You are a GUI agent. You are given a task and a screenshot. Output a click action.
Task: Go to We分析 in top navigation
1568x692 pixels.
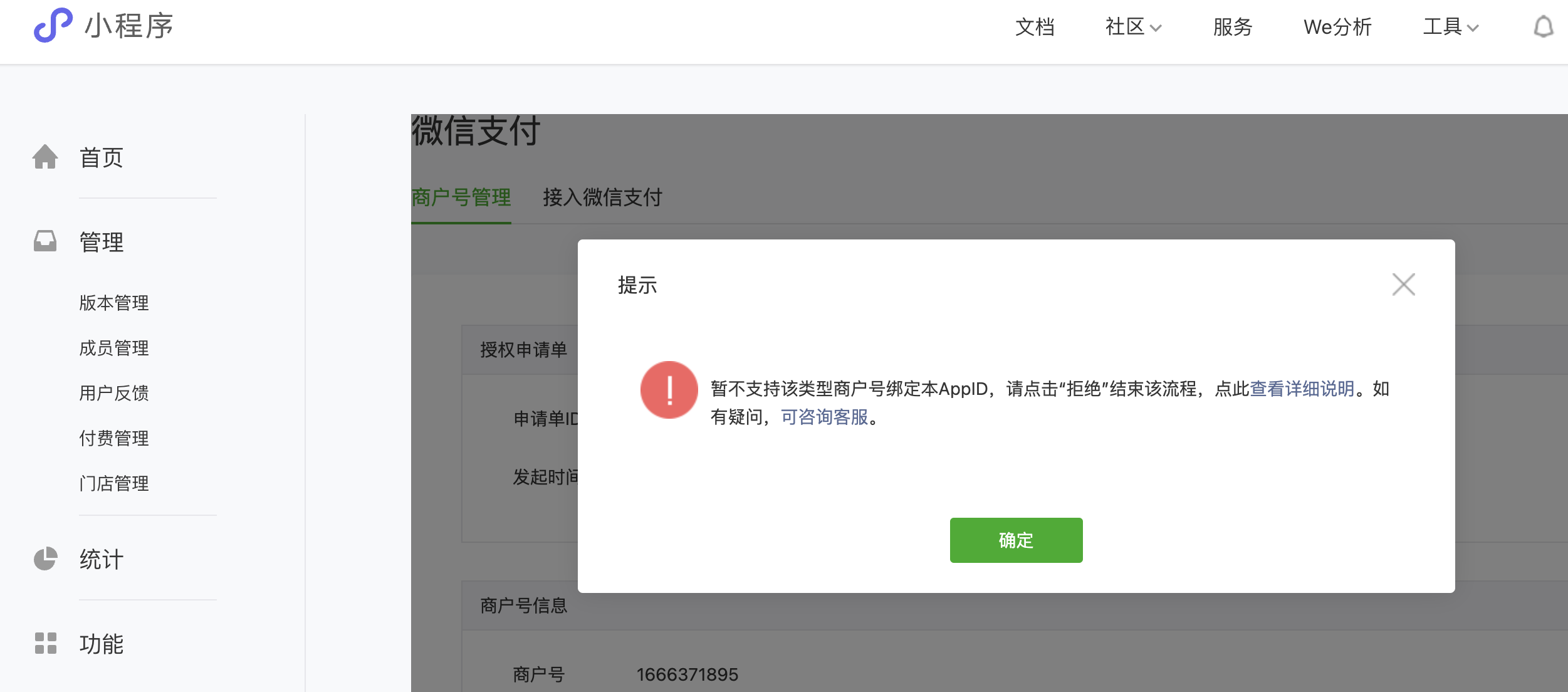(1337, 27)
